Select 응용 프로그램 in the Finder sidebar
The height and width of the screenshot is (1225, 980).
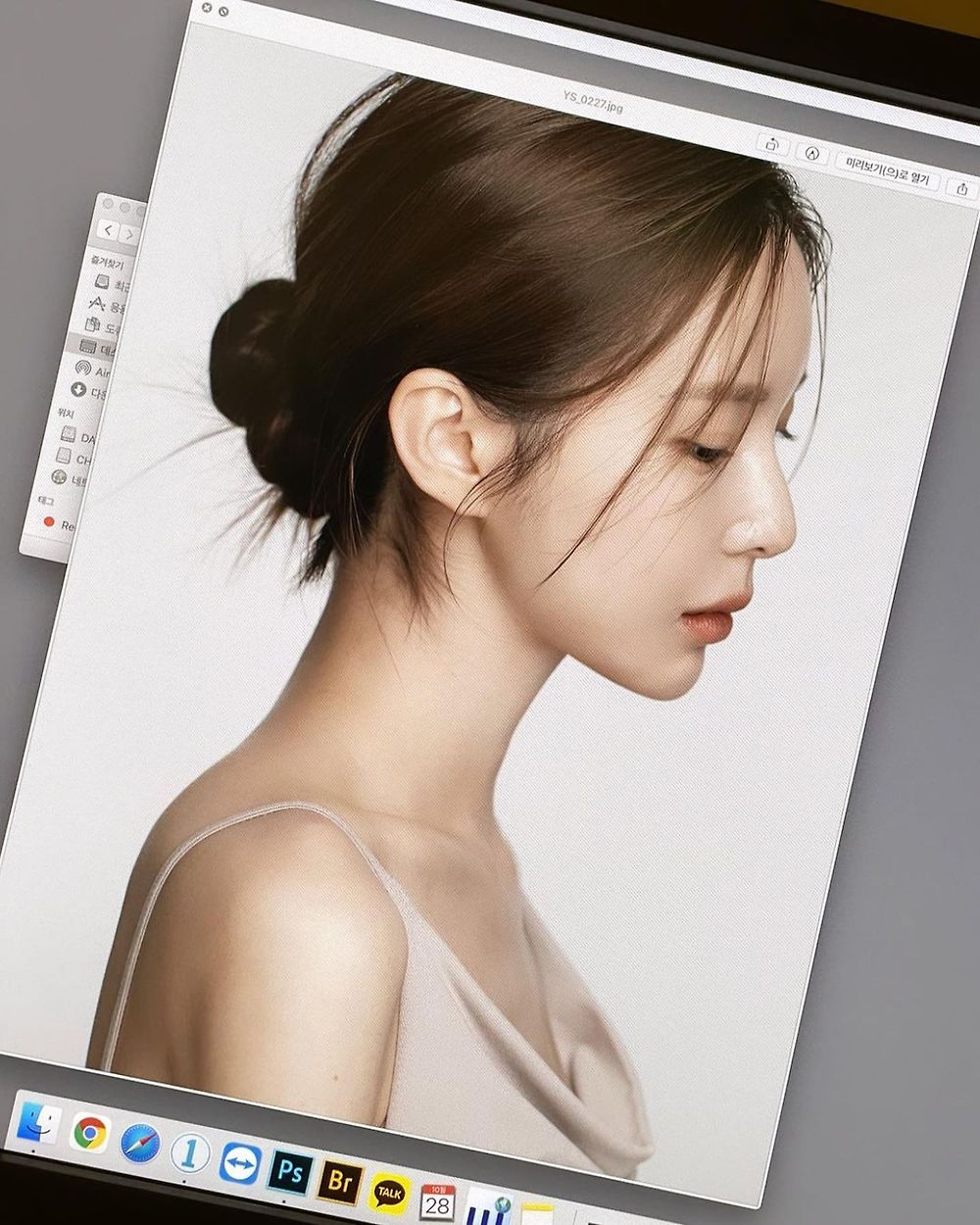(100, 306)
